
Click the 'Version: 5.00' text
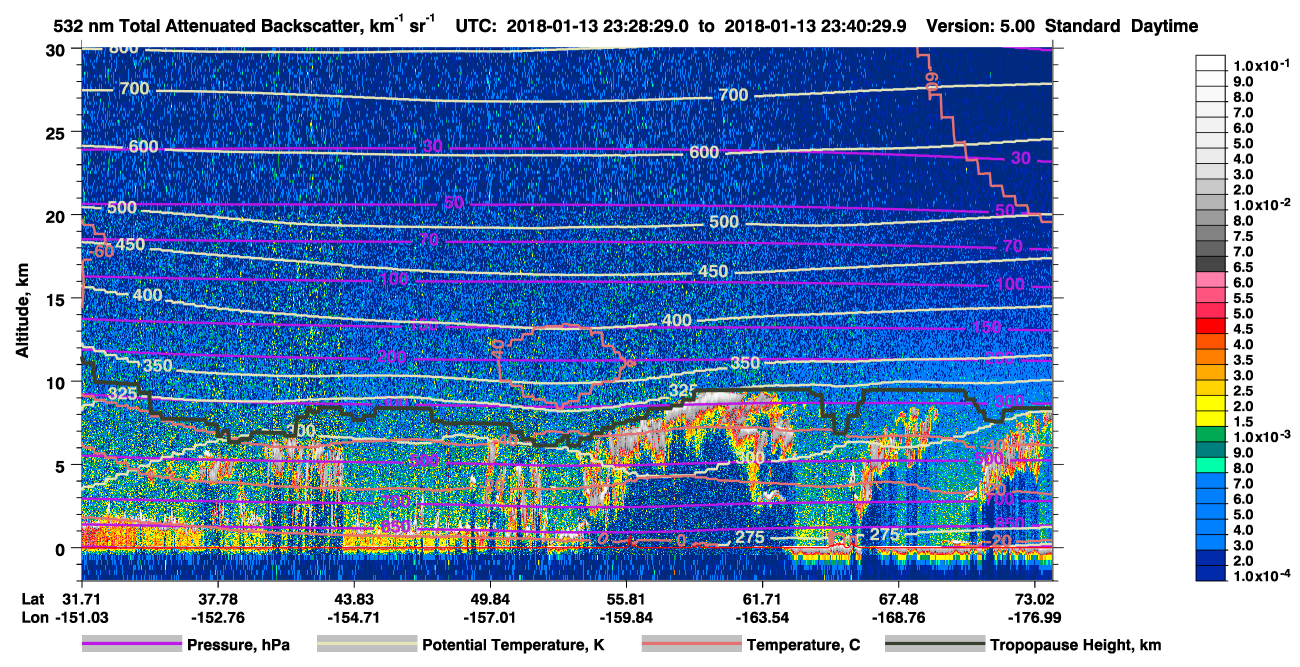(x=982, y=27)
